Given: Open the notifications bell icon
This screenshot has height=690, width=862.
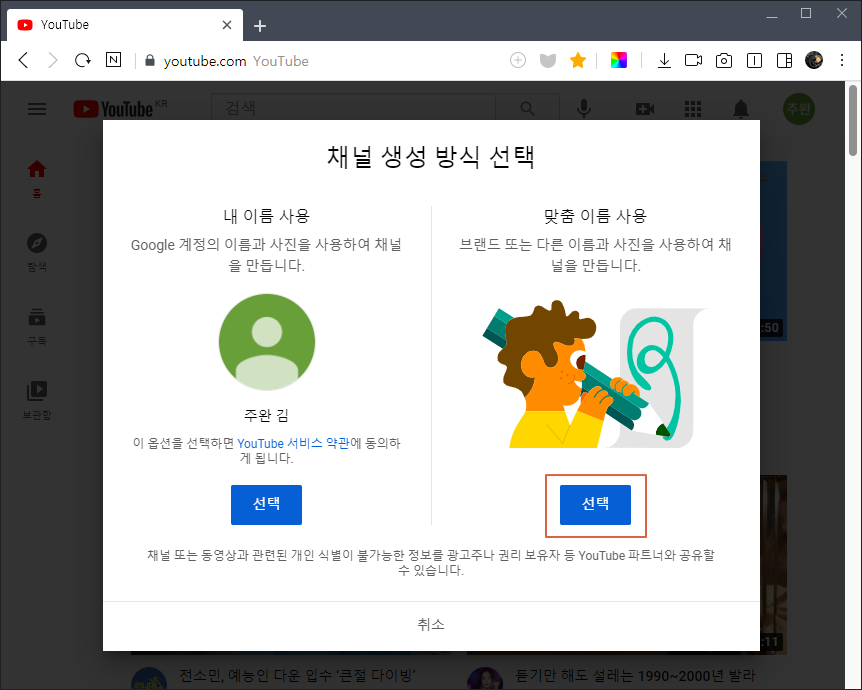Looking at the screenshot, I should pos(741,109).
